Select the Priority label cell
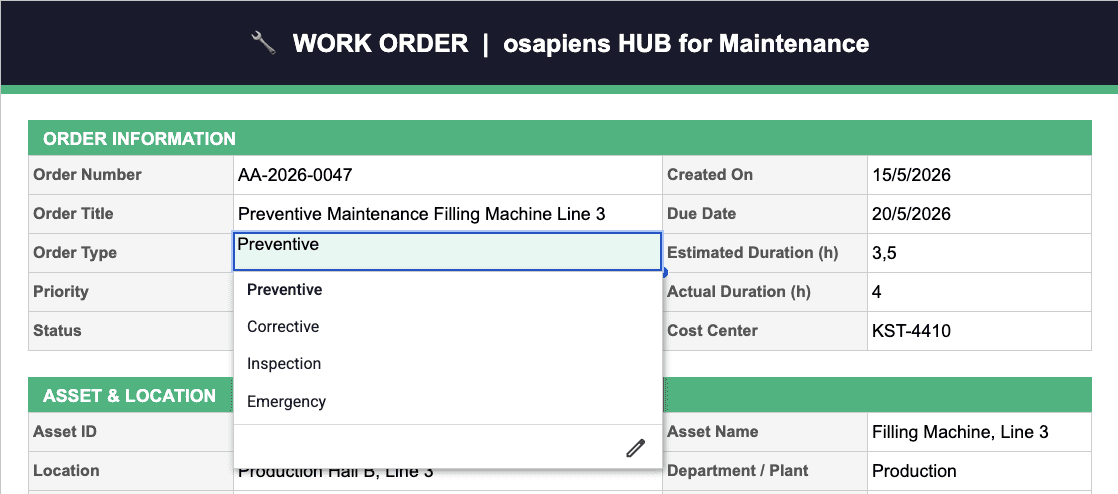 point(130,292)
